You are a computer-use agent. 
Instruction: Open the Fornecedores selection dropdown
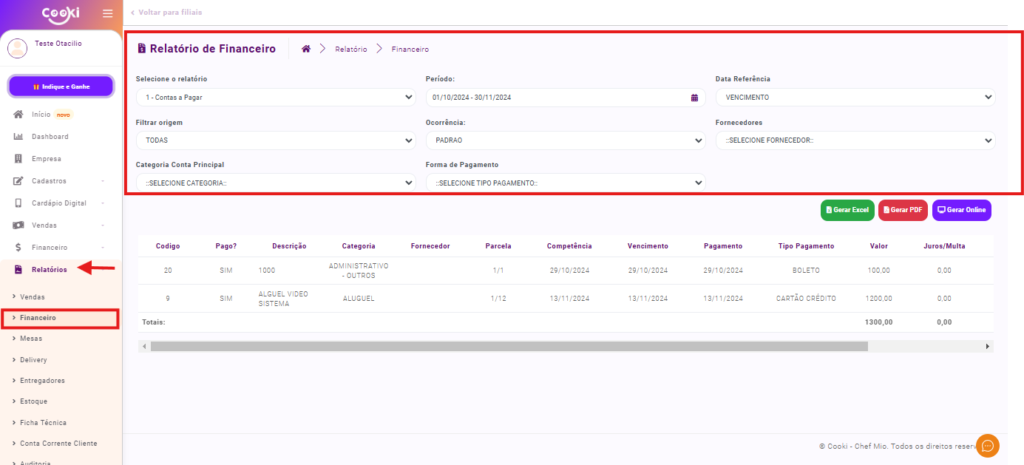click(x=855, y=140)
